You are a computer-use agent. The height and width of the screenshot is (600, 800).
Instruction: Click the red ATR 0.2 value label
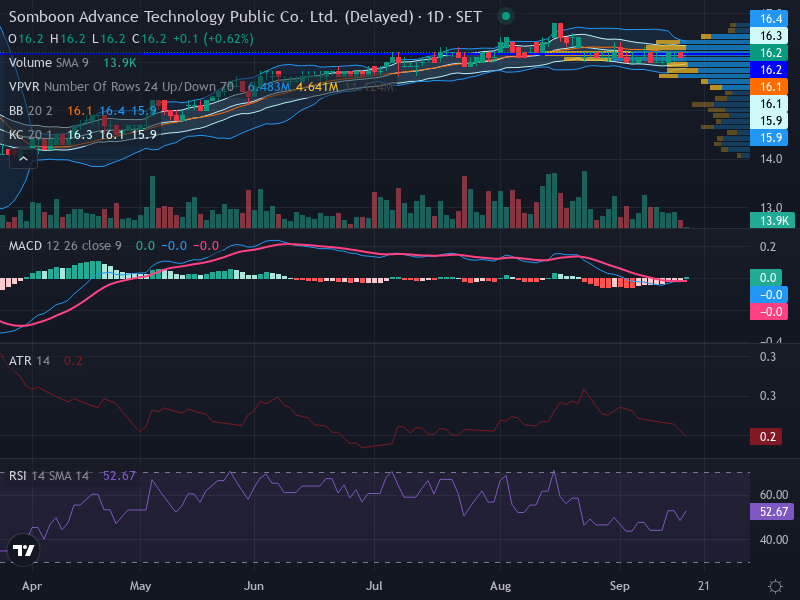[x=766, y=437]
